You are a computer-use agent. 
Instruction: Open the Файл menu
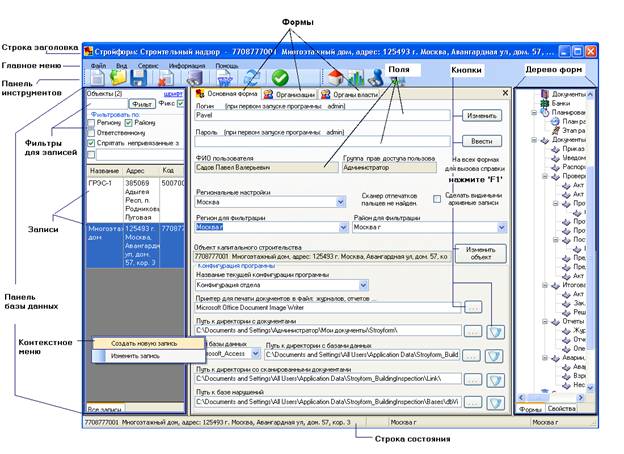98,66
